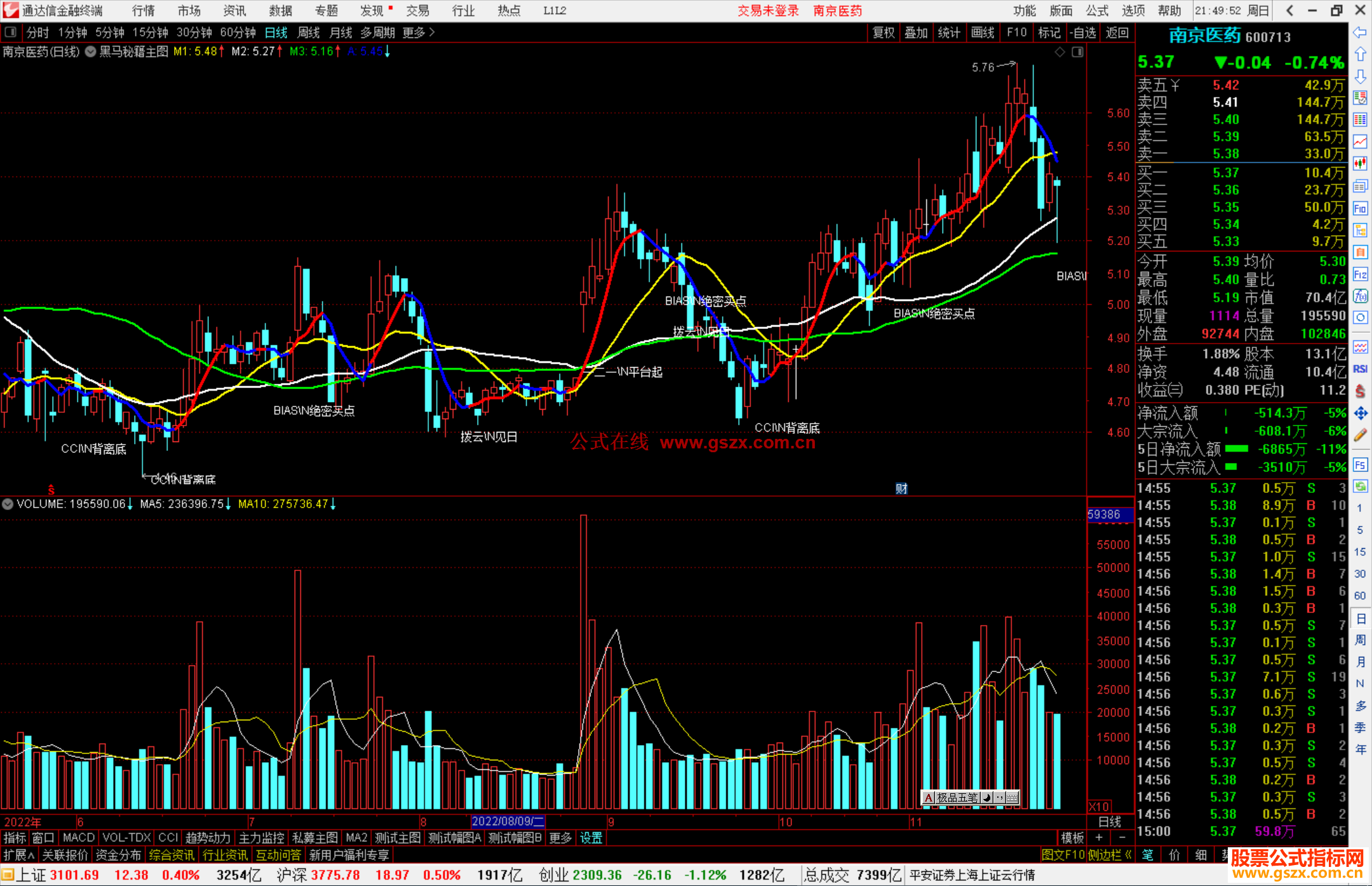Switch to the MACD indicator tab

79,838
